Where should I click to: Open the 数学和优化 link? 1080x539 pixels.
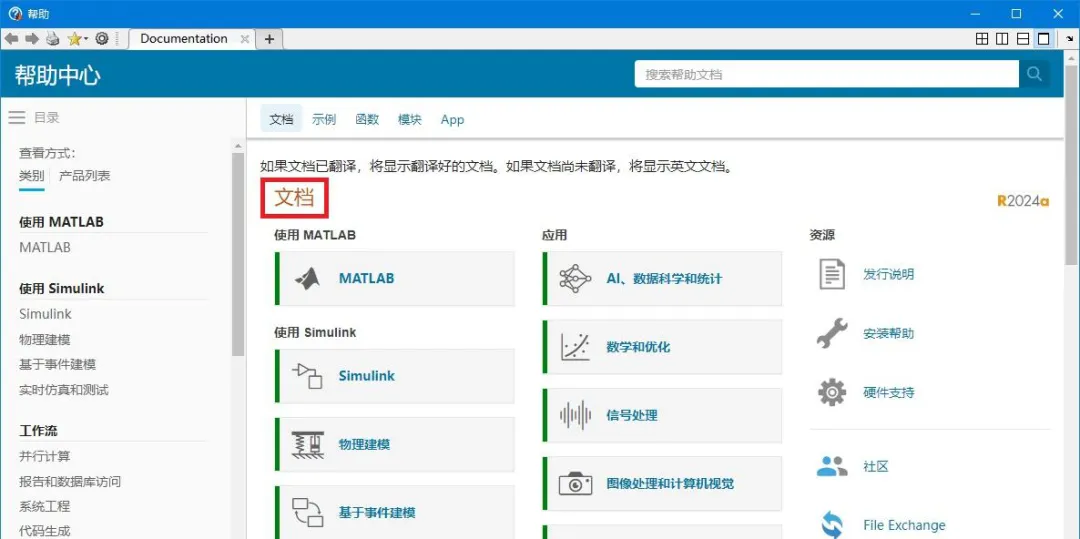(638, 347)
